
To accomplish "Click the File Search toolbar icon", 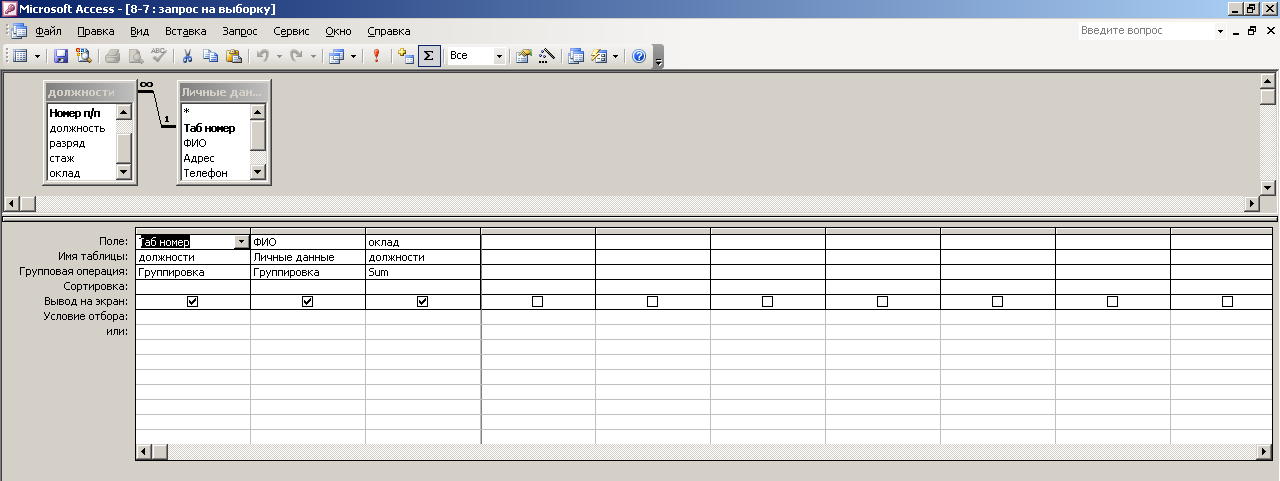I will (x=84, y=56).
